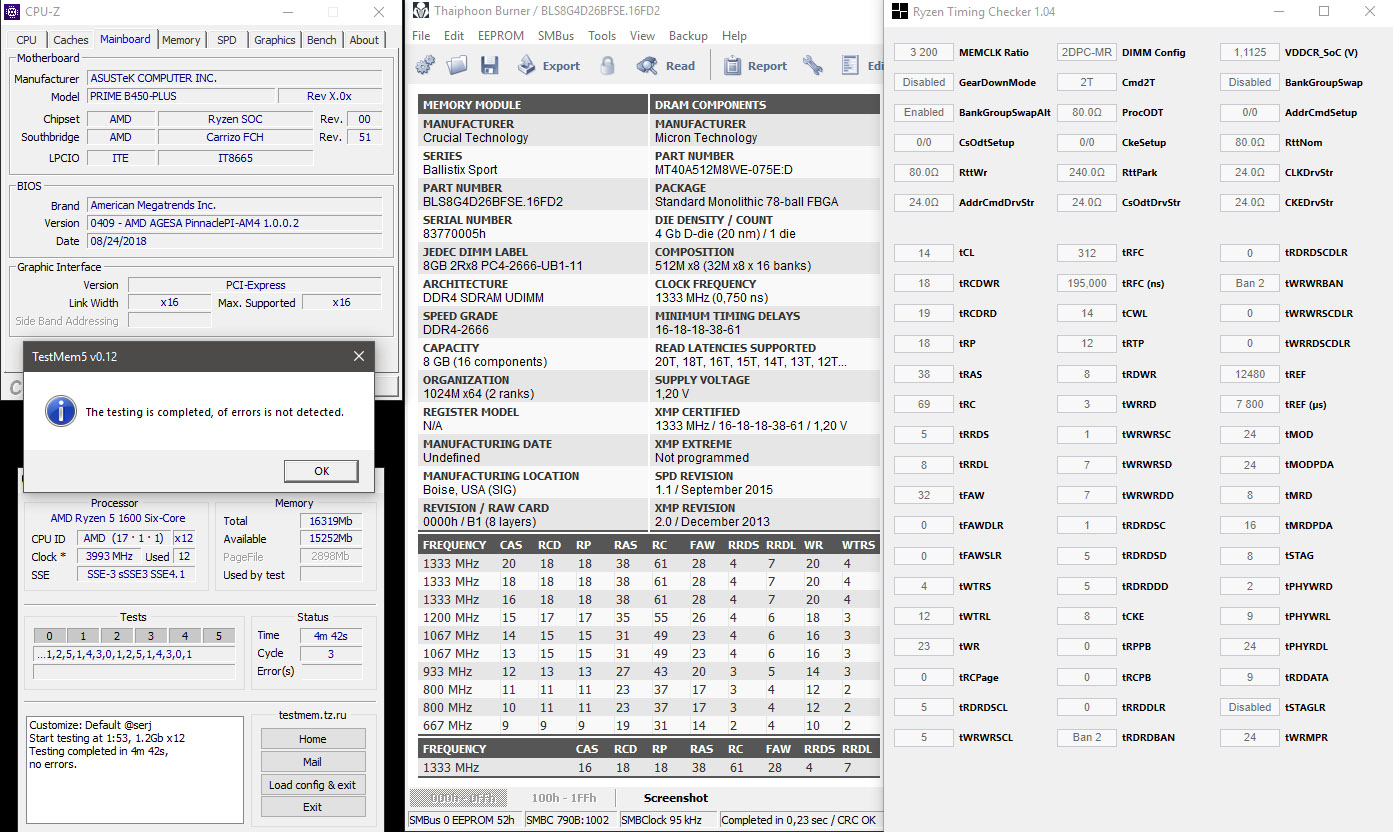This screenshot has width=1393, height=832.
Task: Select the Mainboard tab in CPU-Z
Action: 126,39
